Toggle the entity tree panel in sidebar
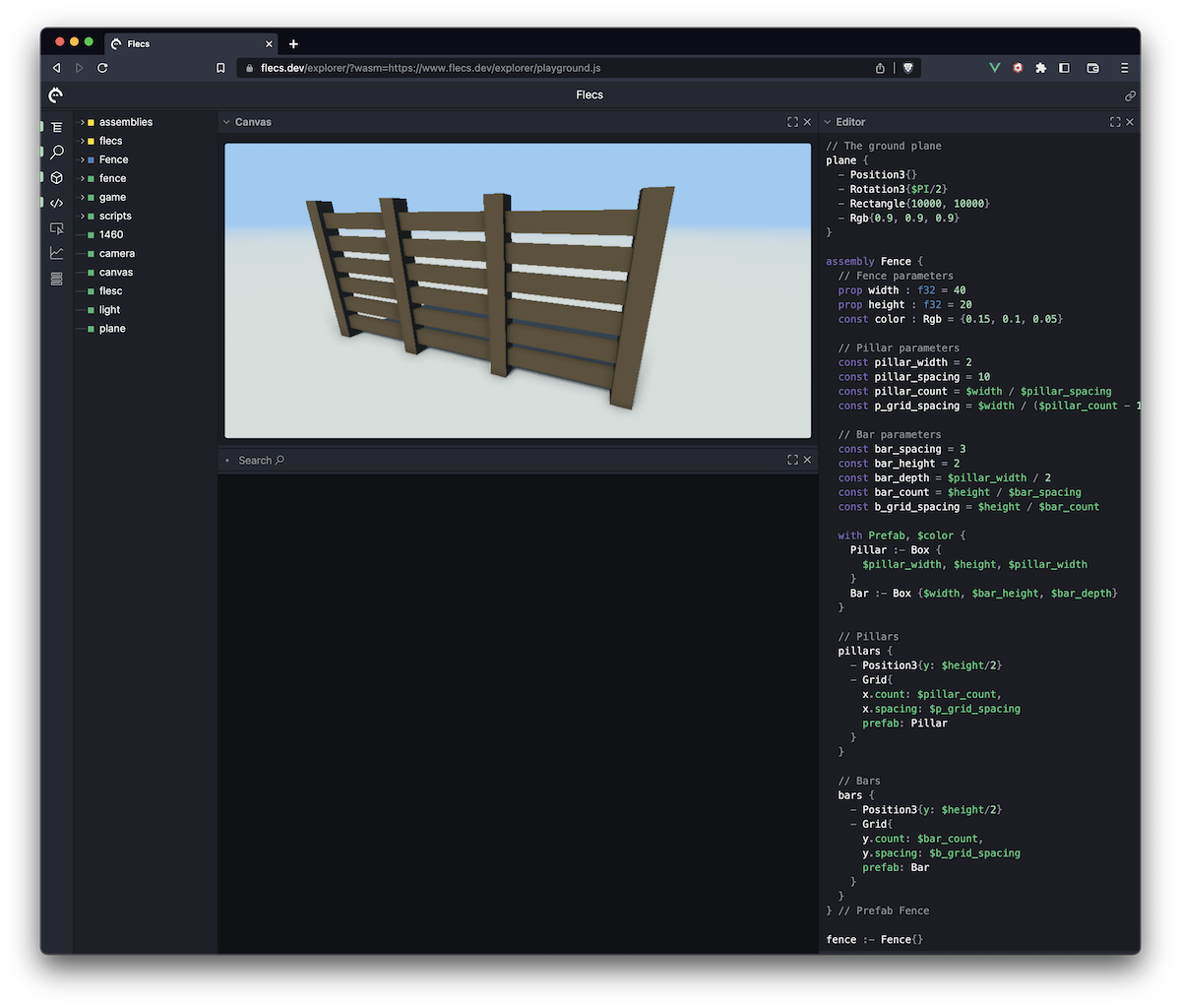This screenshot has height=1008, width=1181. (x=56, y=127)
